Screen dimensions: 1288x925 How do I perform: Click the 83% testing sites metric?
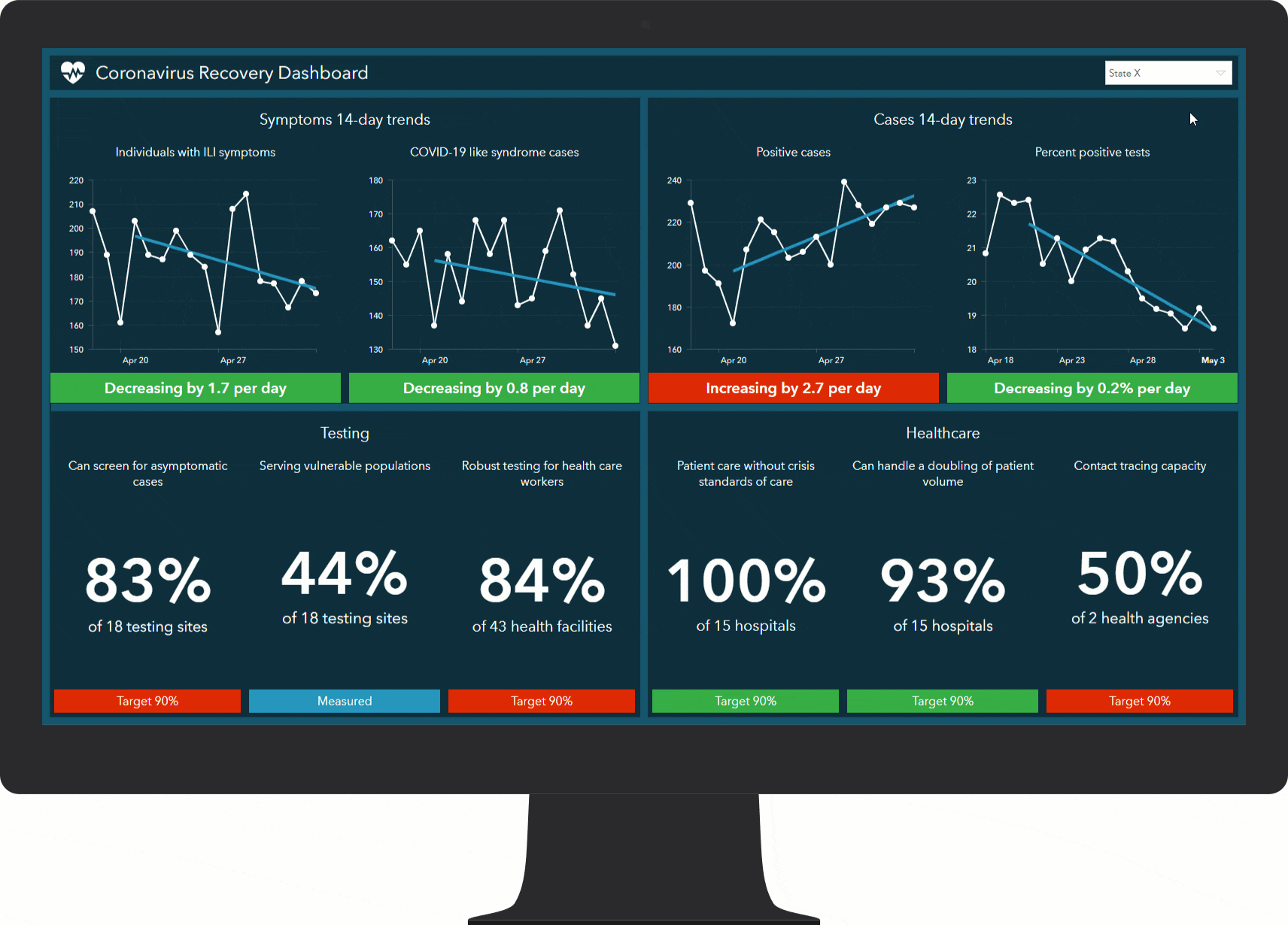pos(147,579)
